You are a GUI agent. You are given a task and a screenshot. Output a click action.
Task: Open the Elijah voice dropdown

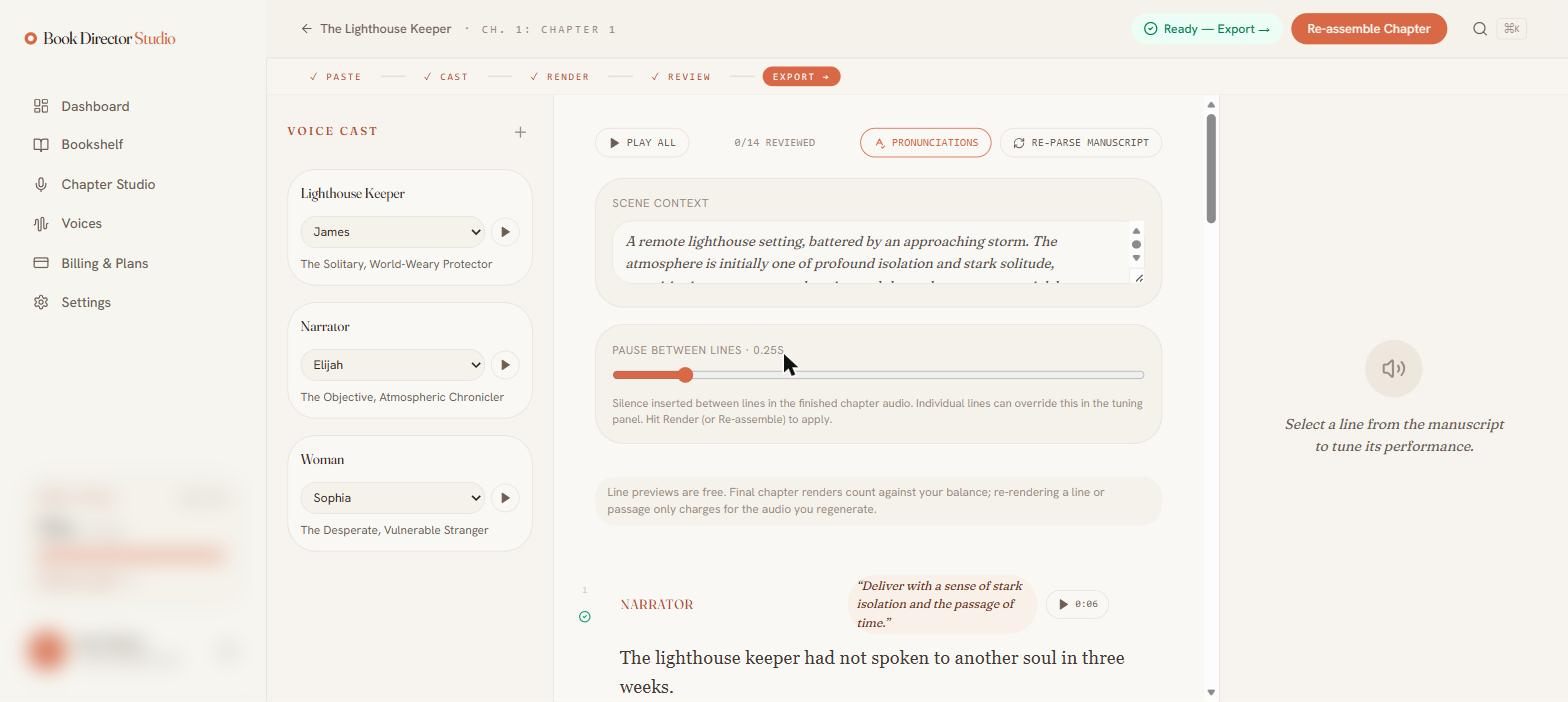(392, 365)
